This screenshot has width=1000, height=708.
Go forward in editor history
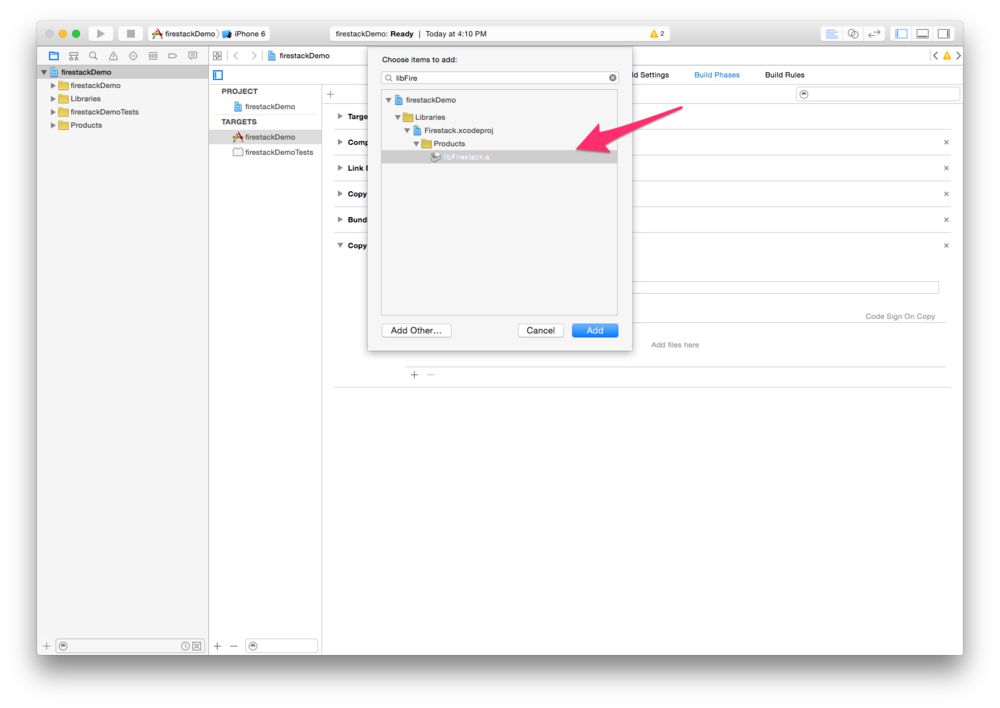pyautogui.click(x=253, y=55)
